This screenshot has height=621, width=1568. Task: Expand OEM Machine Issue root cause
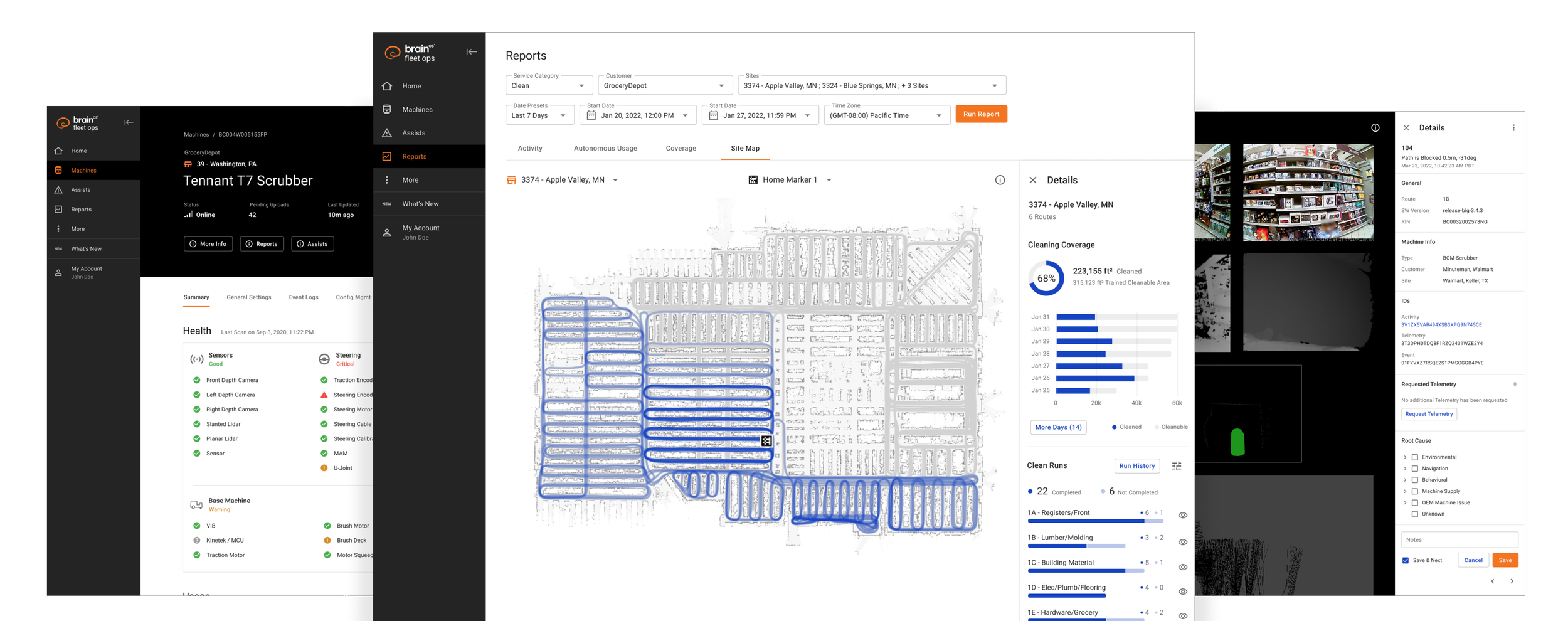1405,502
